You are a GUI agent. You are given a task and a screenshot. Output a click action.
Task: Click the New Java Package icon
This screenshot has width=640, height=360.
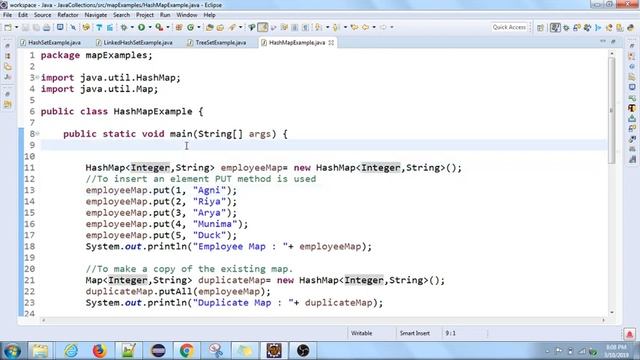[x=179, y=27]
